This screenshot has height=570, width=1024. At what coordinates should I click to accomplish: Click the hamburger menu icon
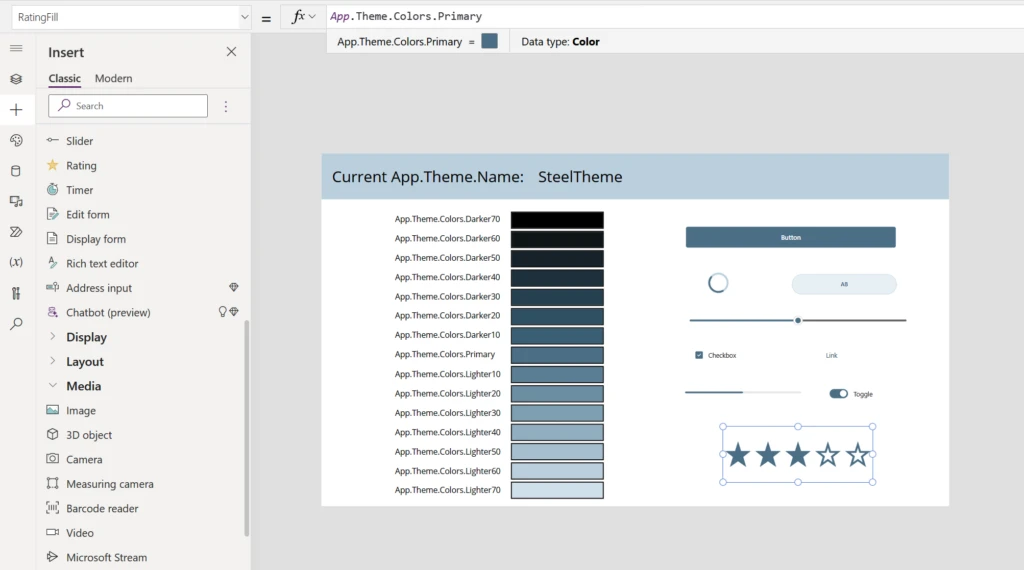coord(16,48)
